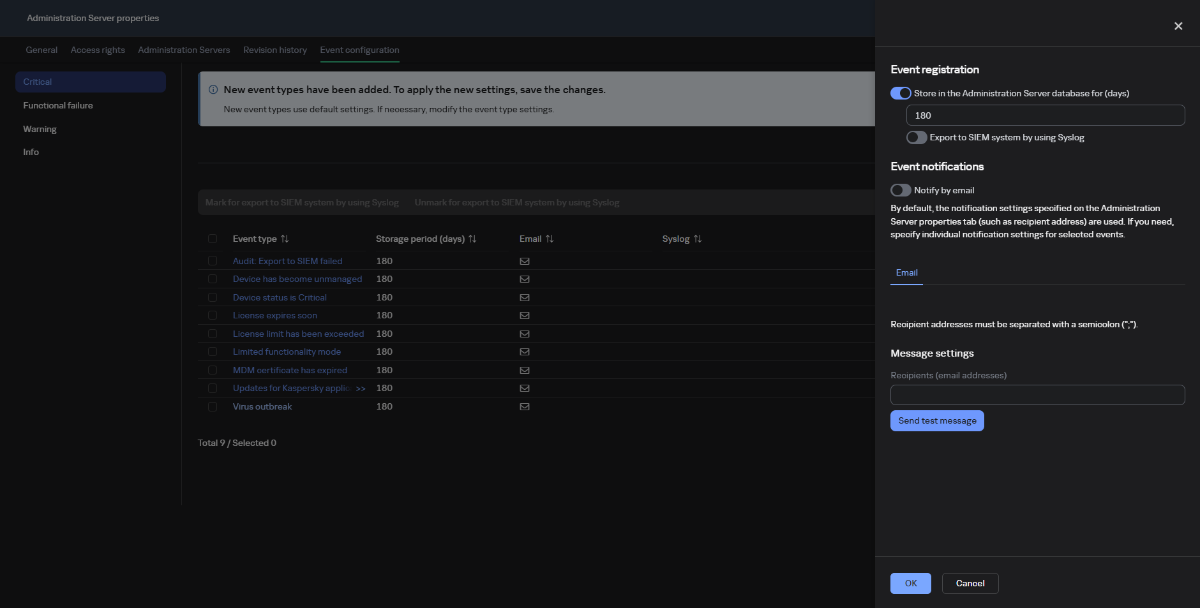Check the Virus outbreak row checkbox
1200x608 pixels.
pos(212,407)
